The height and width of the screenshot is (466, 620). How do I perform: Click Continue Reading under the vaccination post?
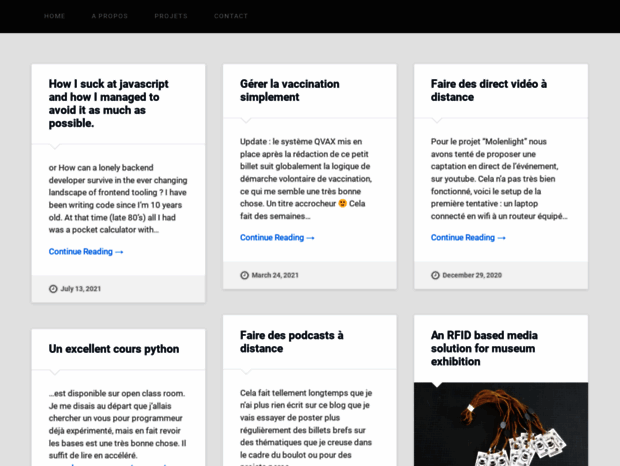coord(277,238)
